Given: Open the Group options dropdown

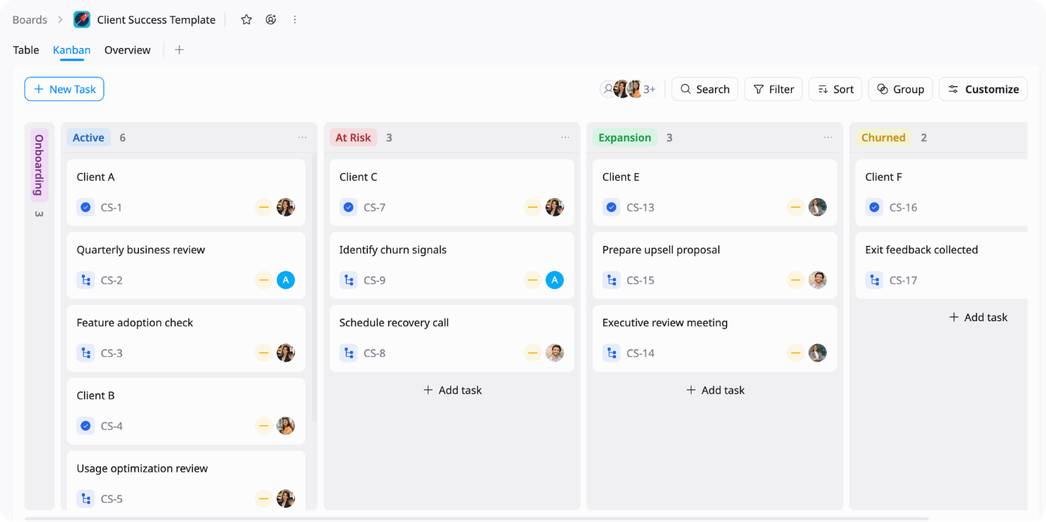Looking at the screenshot, I should [900, 89].
